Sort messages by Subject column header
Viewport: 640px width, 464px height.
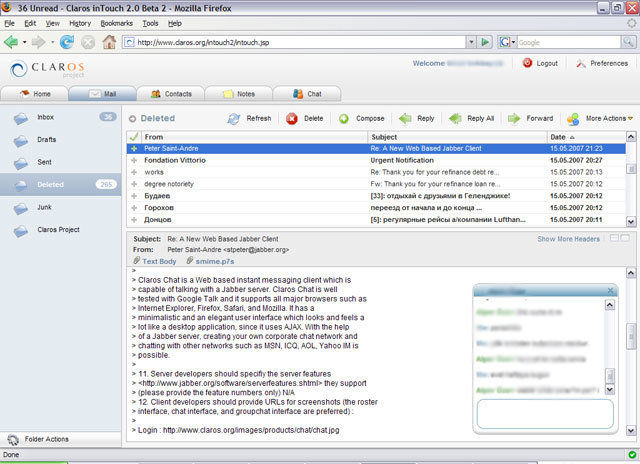pyautogui.click(x=457, y=137)
